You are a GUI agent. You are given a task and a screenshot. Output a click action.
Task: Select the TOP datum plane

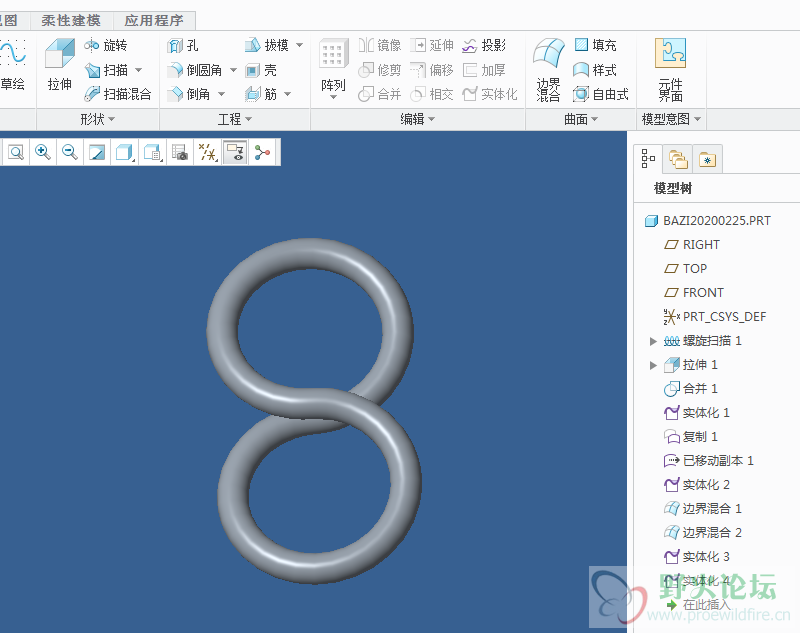click(685, 268)
